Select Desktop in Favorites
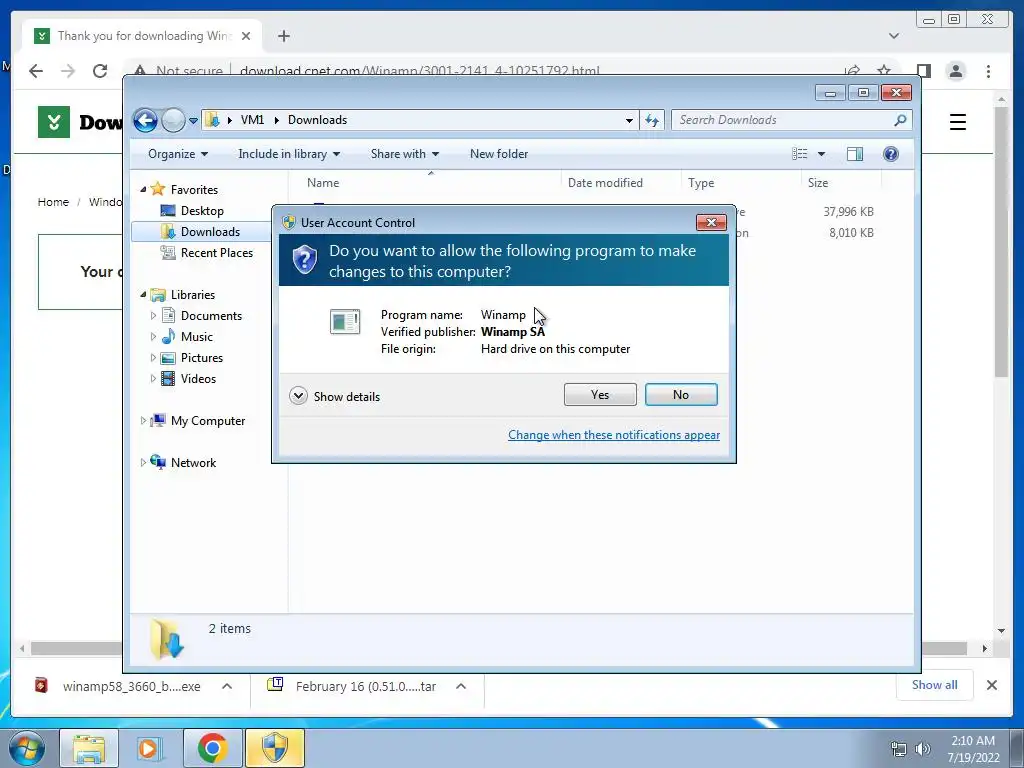Viewport: 1024px width, 768px height. tap(202, 211)
